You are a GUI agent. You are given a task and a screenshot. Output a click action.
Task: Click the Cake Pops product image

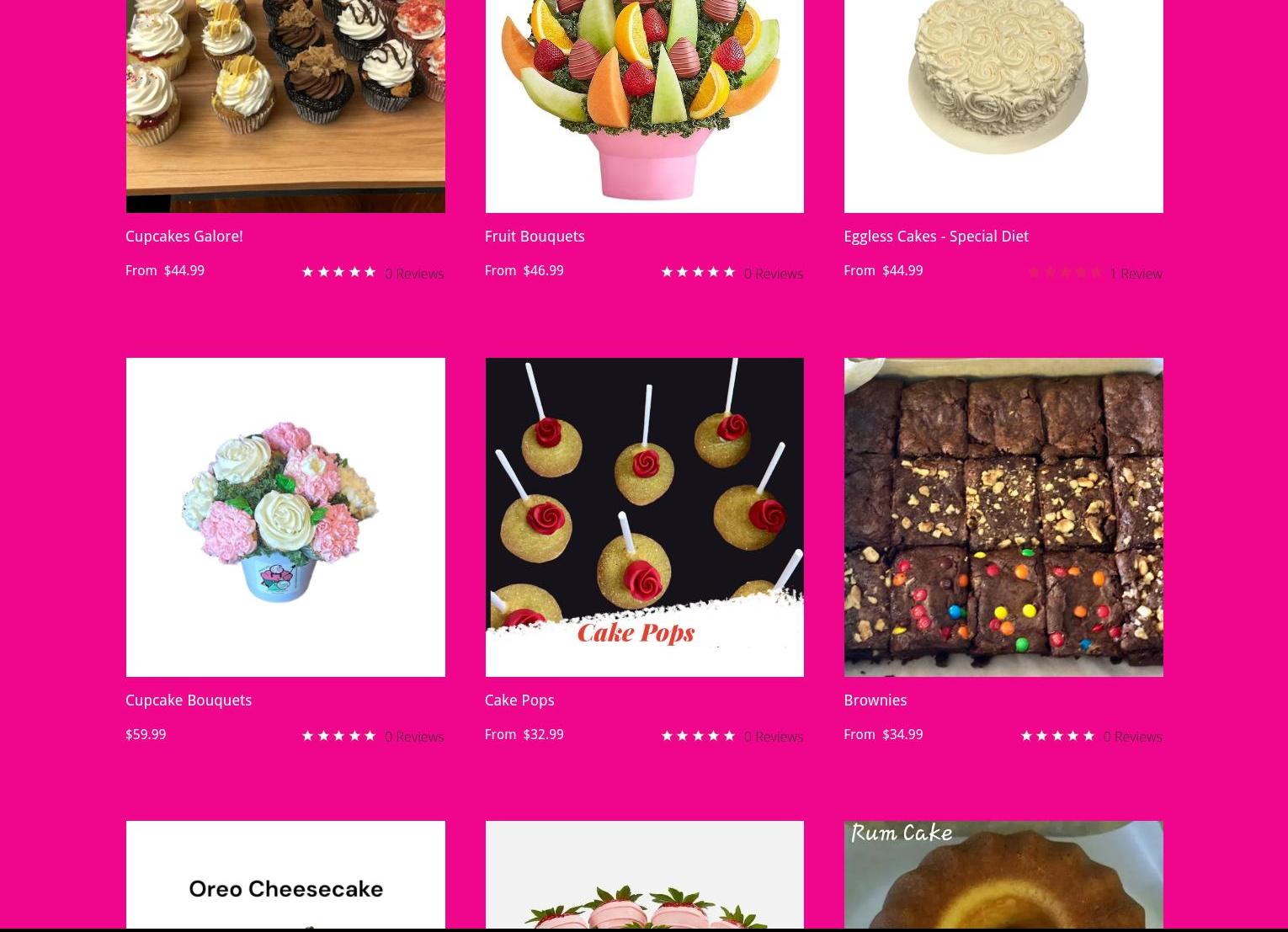644,517
